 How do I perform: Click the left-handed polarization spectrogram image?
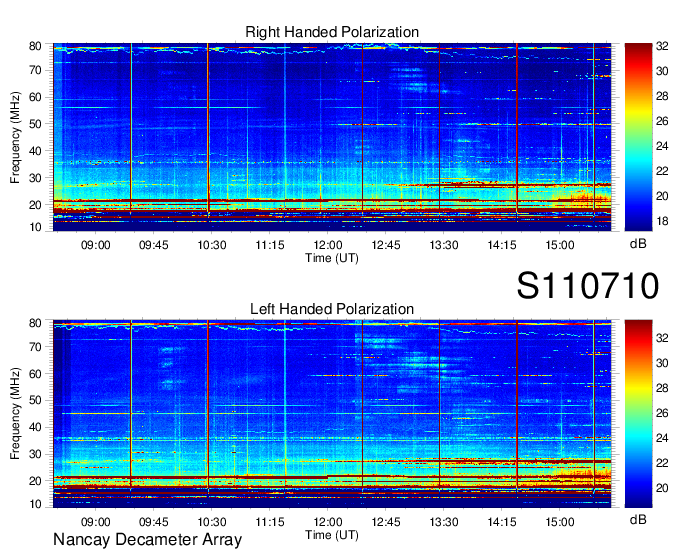[332, 414]
